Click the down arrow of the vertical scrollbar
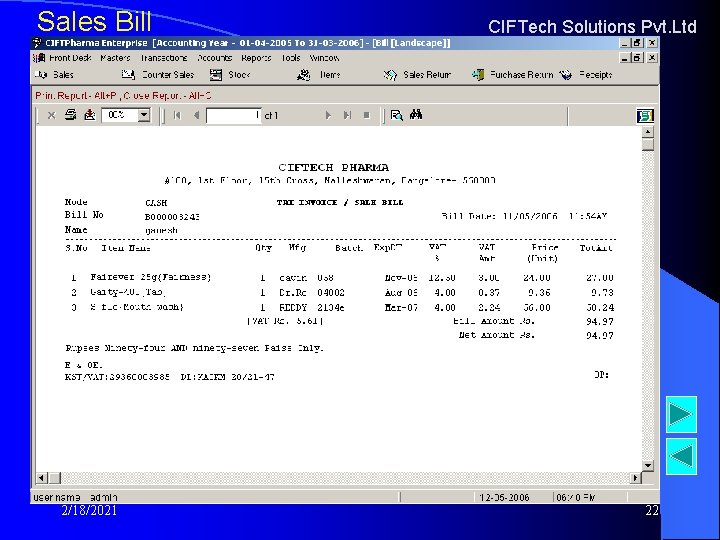The image size is (720, 540). (647, 465)
